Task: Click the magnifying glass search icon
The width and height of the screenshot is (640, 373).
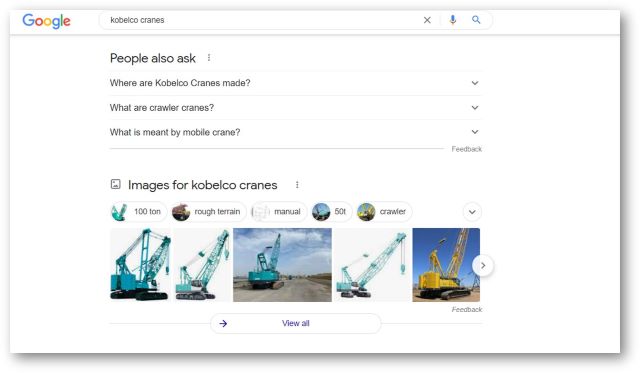Action: [476, 20]
